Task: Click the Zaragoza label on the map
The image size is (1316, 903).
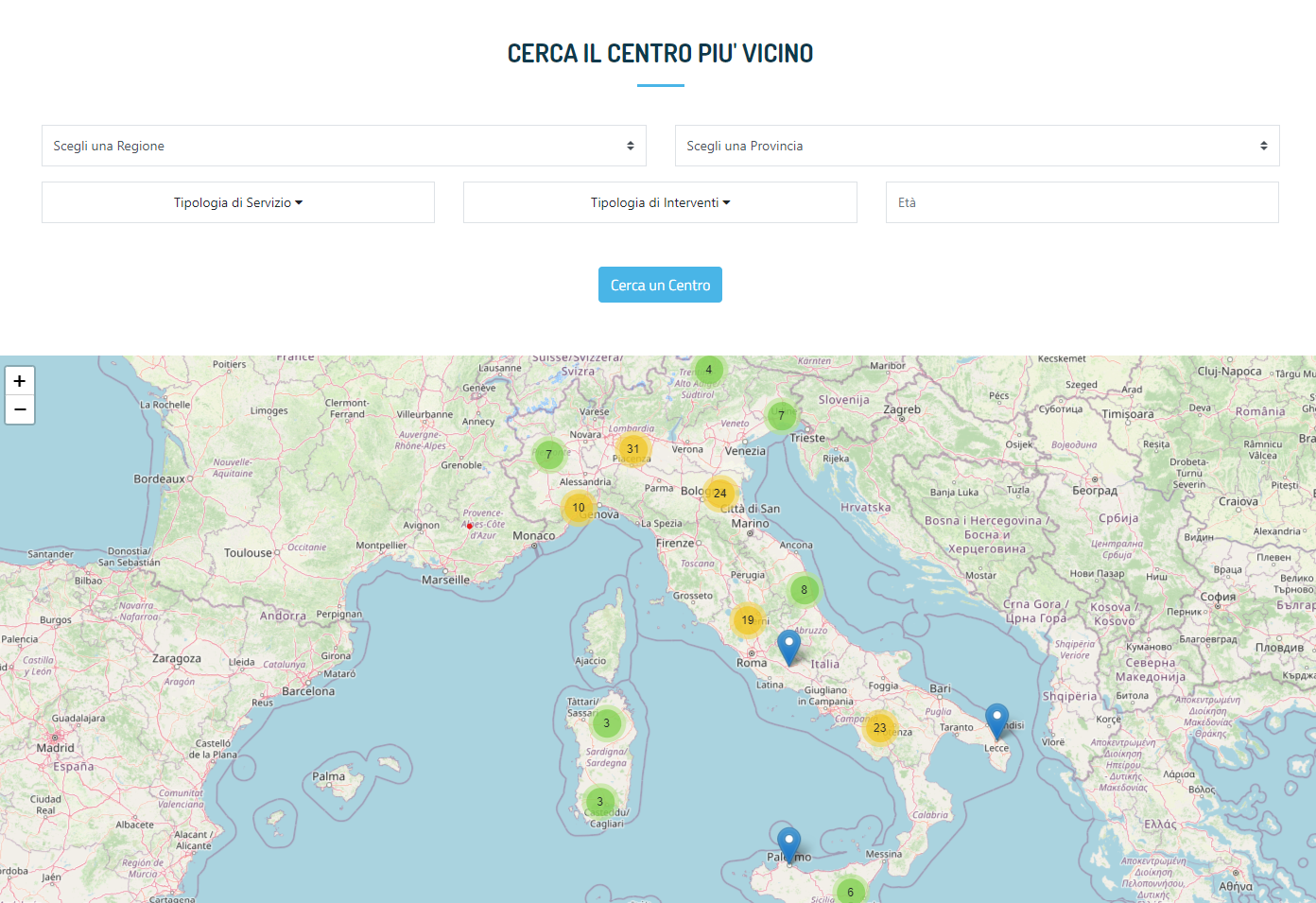Action: coord(177,659)
